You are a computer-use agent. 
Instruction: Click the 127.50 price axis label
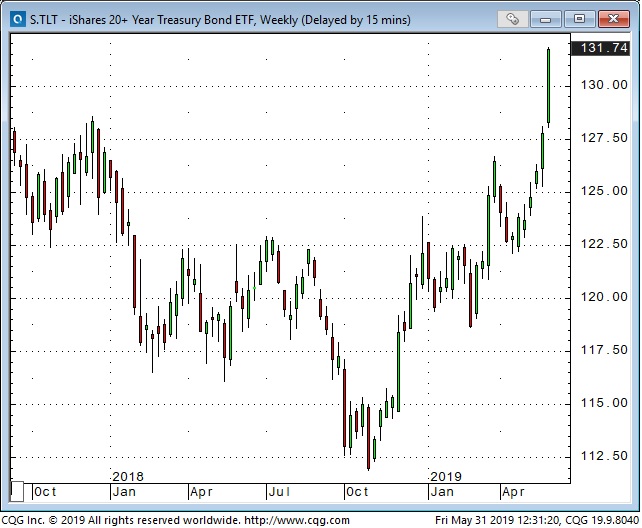(x=604, y=138)
